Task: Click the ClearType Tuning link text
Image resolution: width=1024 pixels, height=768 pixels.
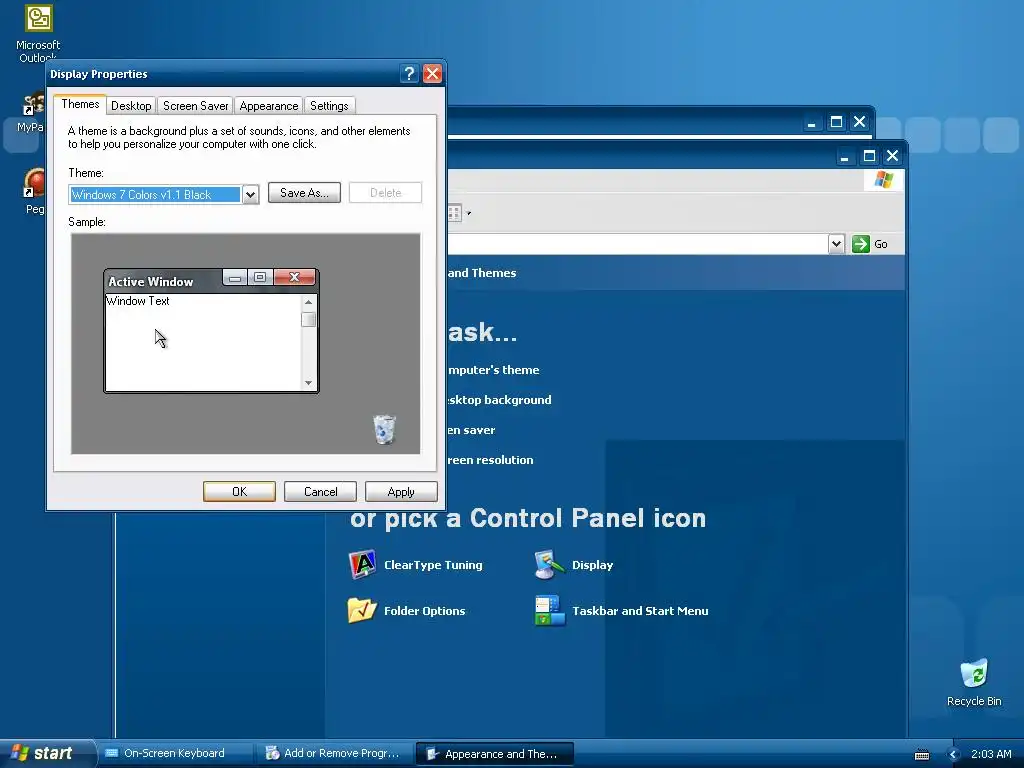Action: click(x=433, y=565)
